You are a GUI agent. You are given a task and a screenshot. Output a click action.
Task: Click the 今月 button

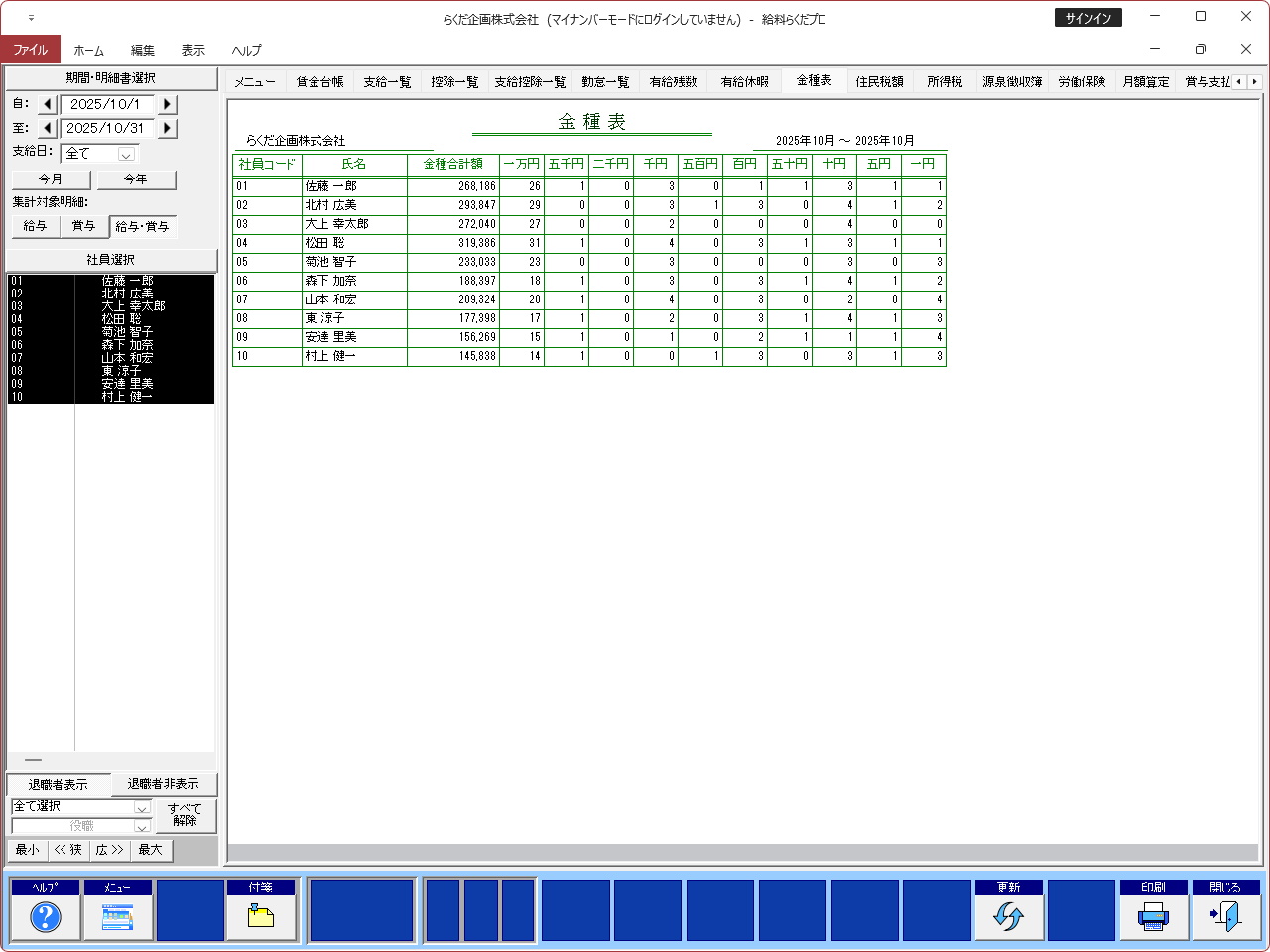51,179
